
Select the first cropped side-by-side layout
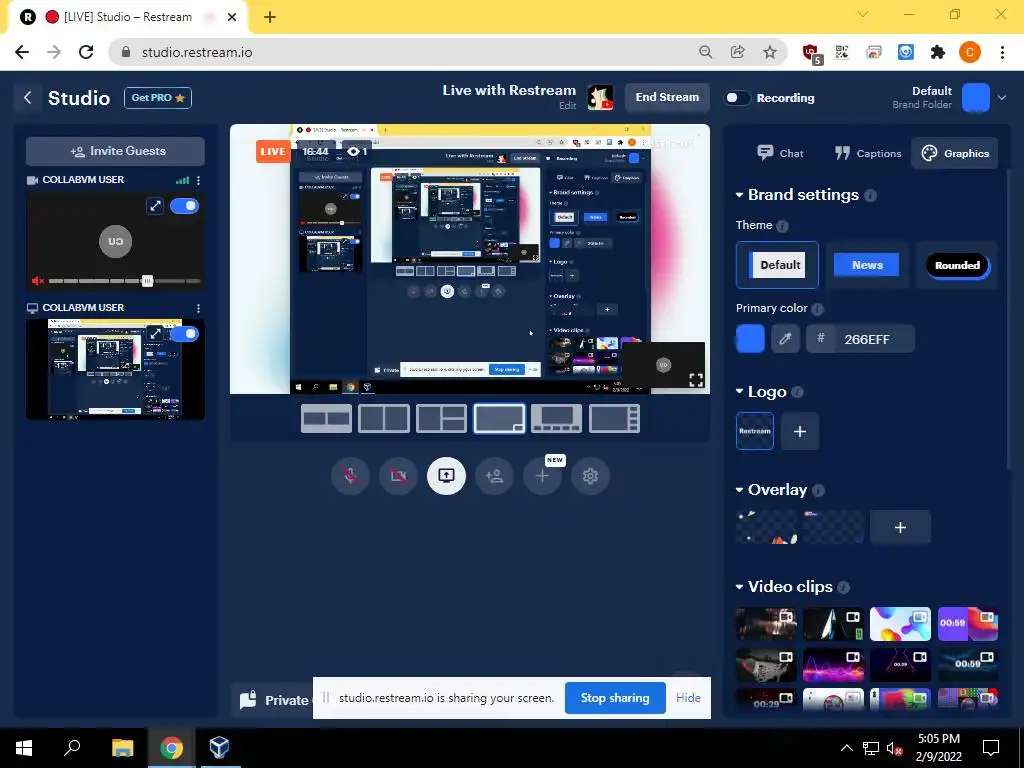pyautogui.click(x=327, y=419)
